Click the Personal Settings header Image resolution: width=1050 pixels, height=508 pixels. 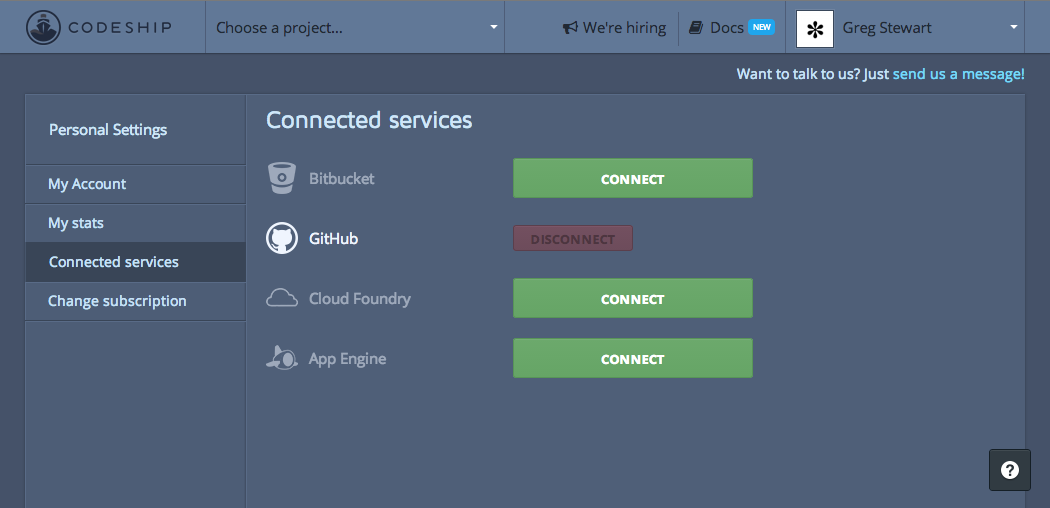pyautogui.click(x=108, y=130)
